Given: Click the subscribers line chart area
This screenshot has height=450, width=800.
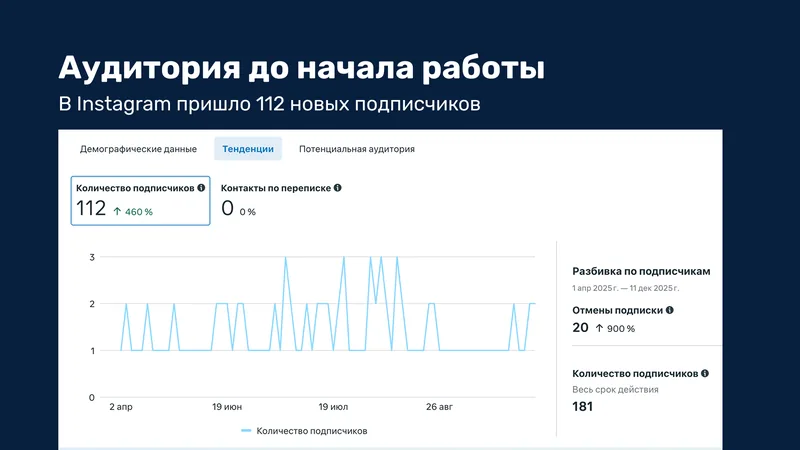Looking at the screenshot, I should [317, 327].
